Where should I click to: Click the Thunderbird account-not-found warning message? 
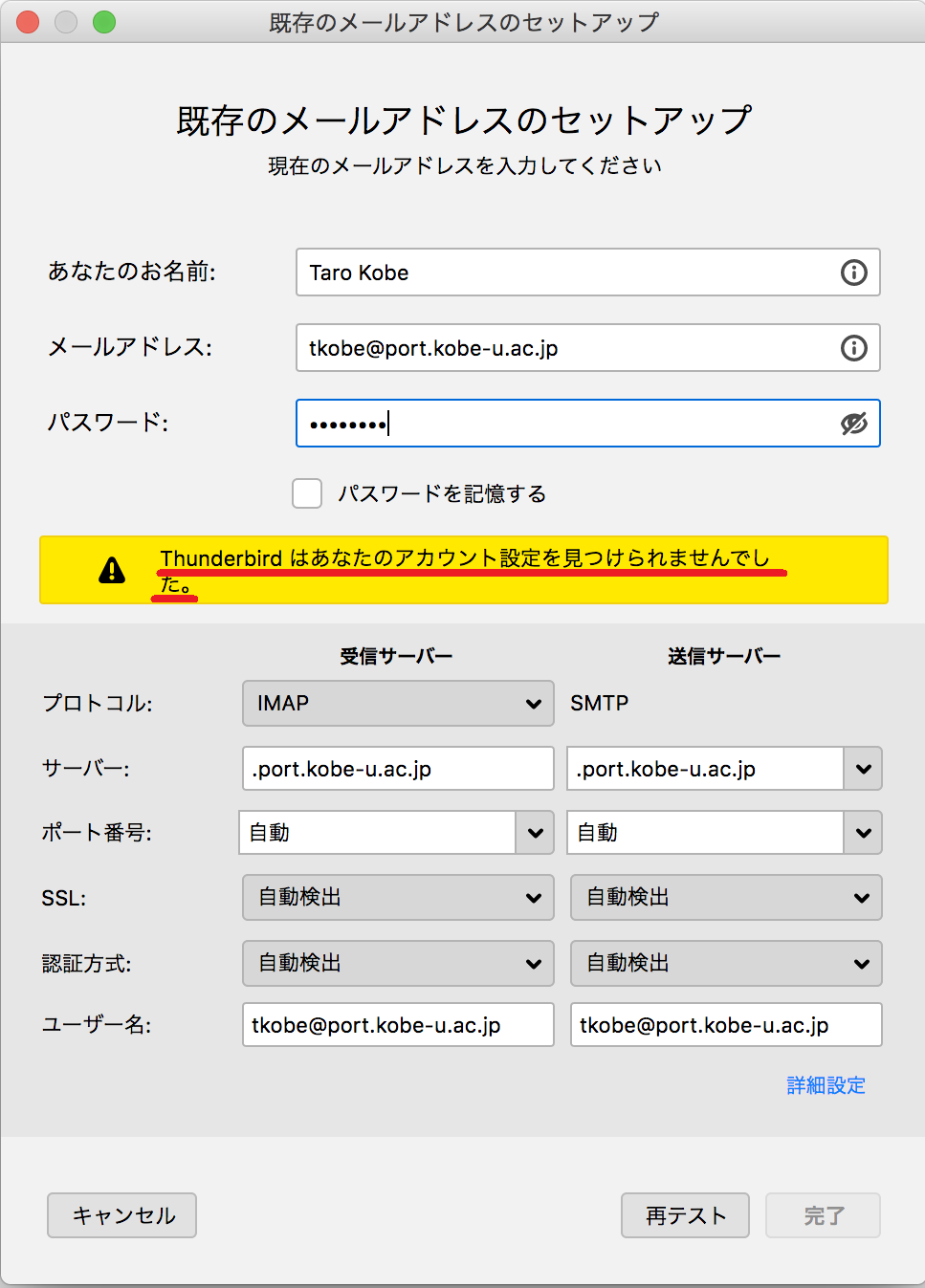pyautogui.click(x=465, y=571)
